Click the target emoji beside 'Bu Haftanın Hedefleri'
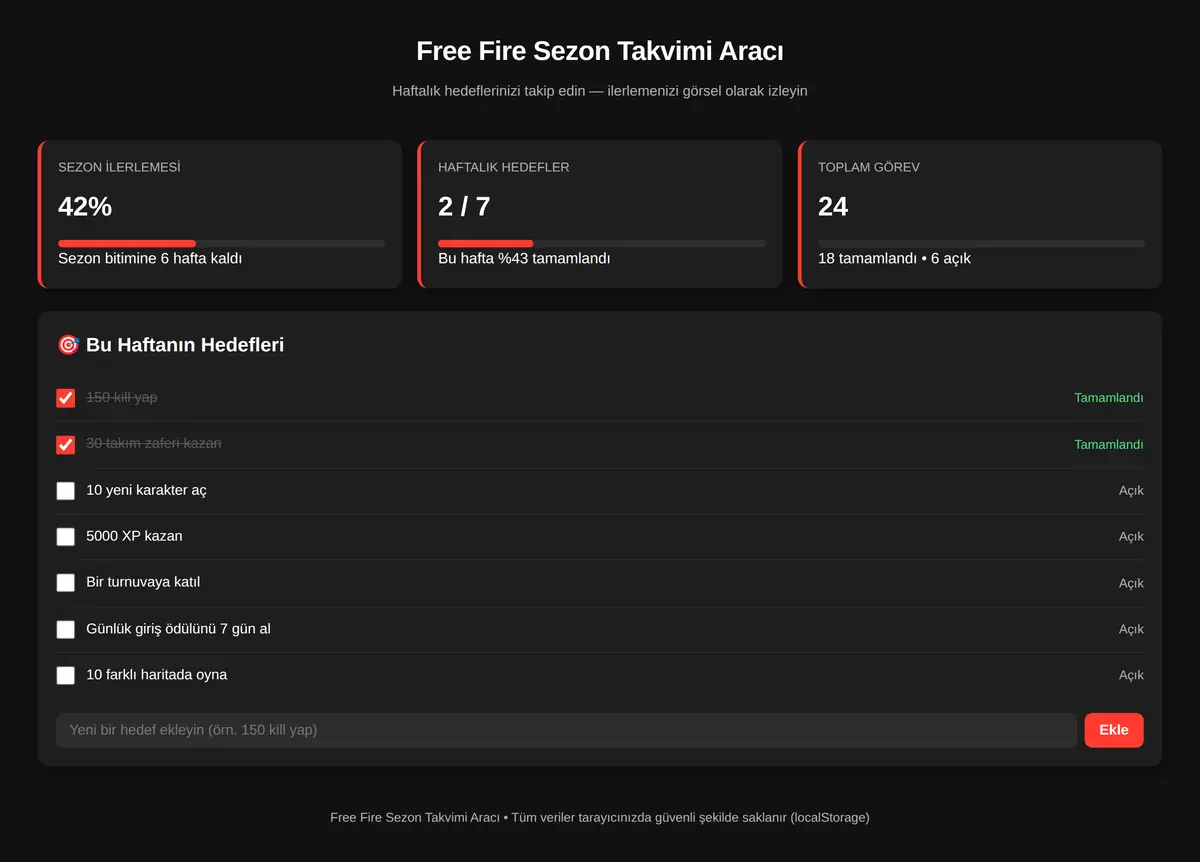This screenshot has height=862, width=1200. (x=68, y=345)
